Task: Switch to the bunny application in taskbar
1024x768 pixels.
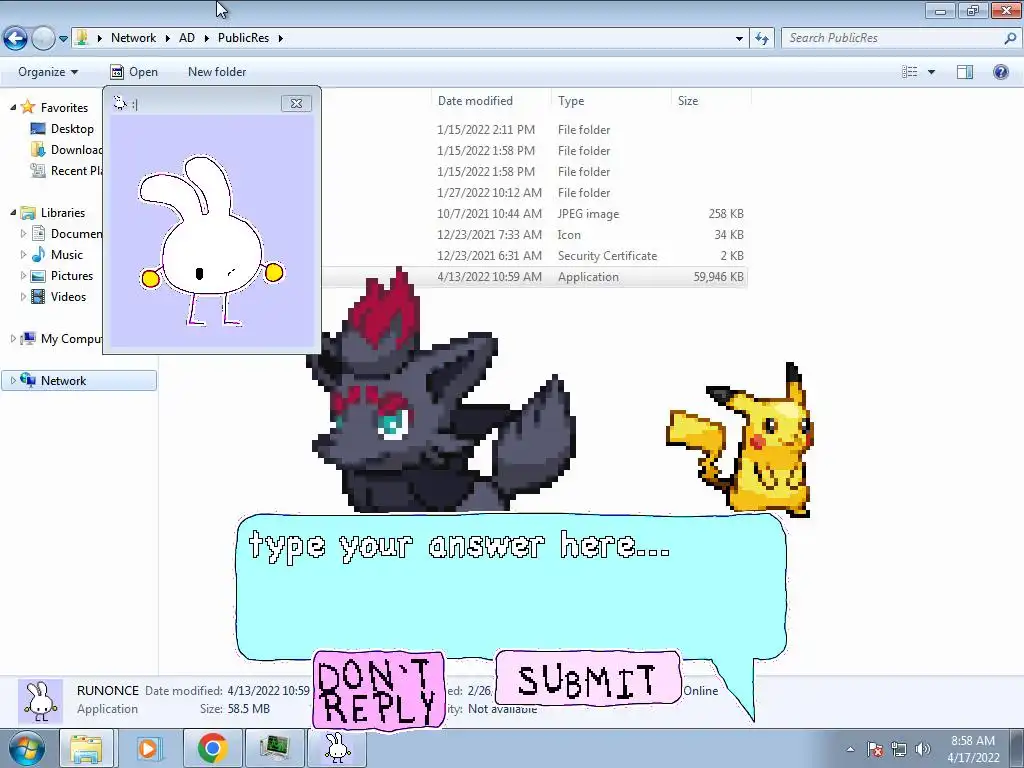Action: 337,748
